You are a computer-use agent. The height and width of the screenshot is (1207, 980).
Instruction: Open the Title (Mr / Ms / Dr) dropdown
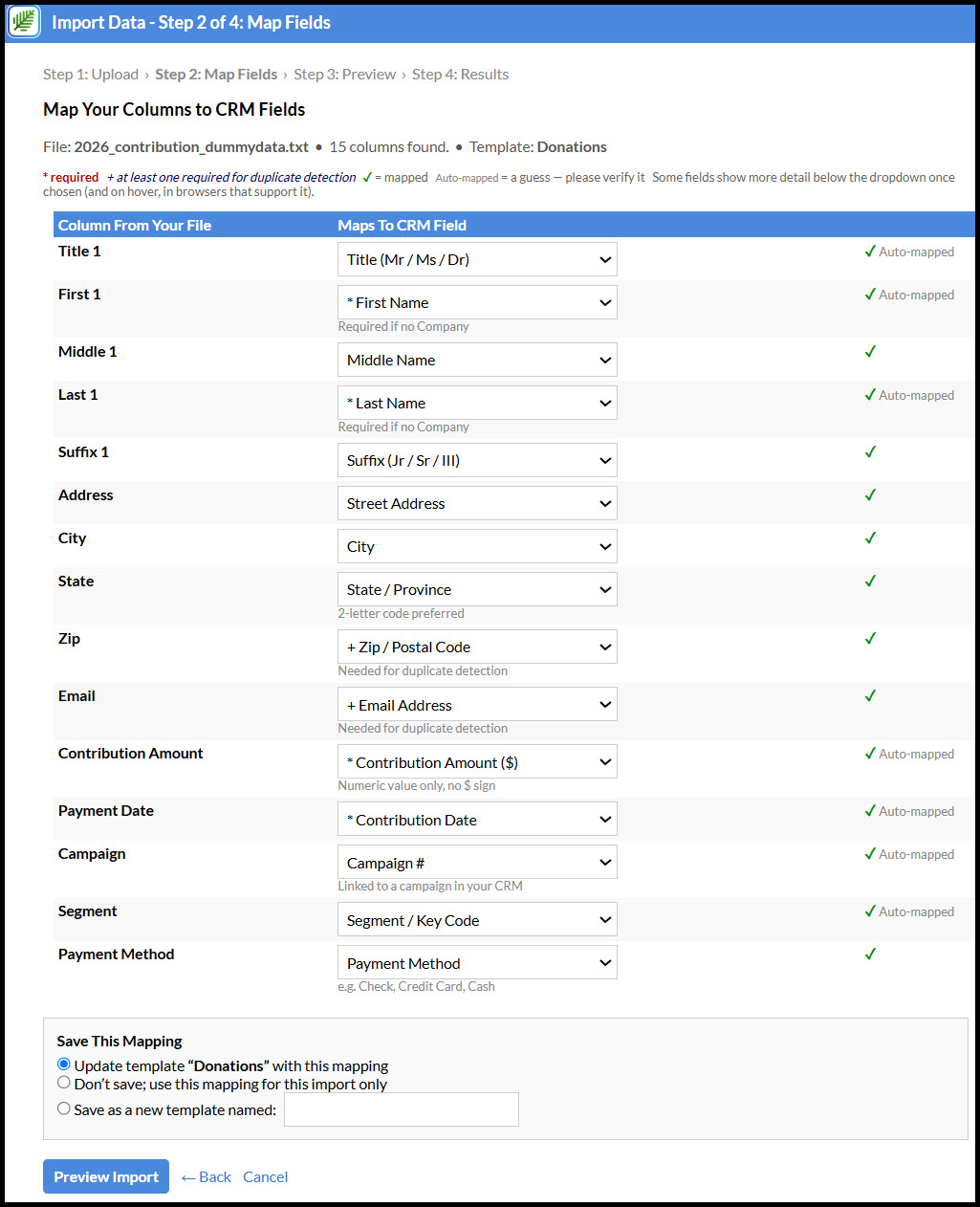click(477, 259)
